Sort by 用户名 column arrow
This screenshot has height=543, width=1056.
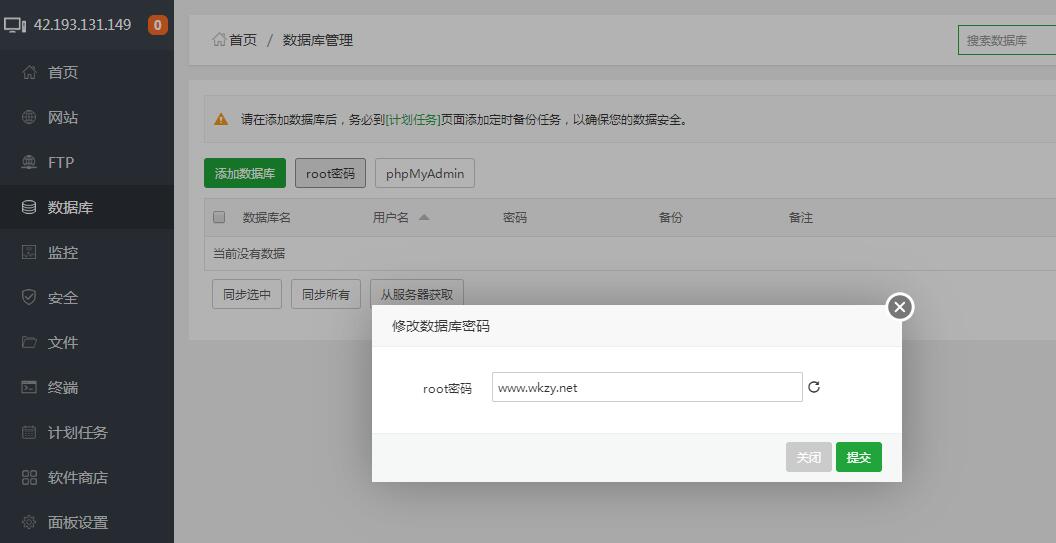coord(424,217)
